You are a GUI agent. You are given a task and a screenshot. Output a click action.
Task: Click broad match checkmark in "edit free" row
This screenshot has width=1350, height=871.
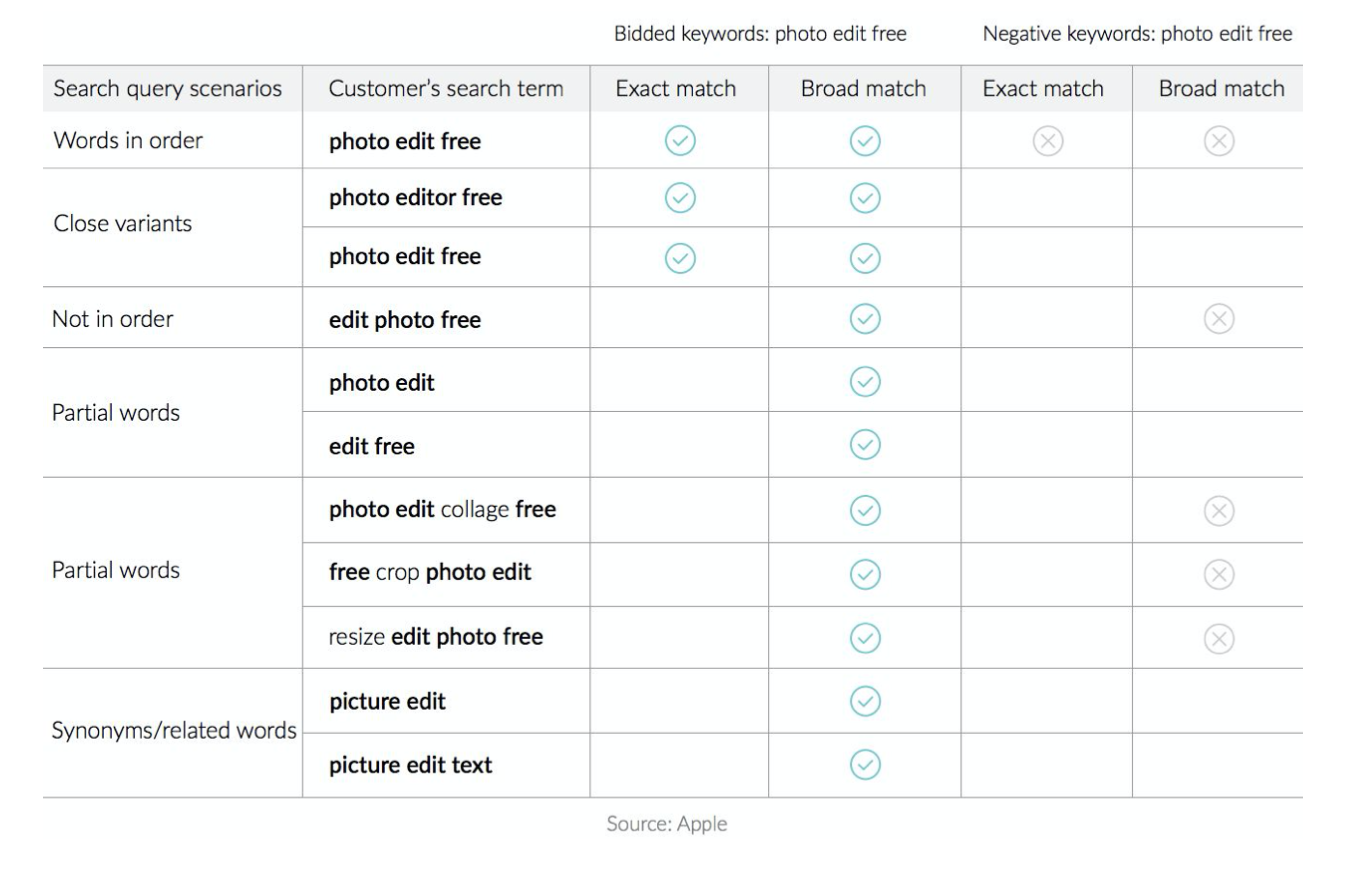(x=865, y=444)
